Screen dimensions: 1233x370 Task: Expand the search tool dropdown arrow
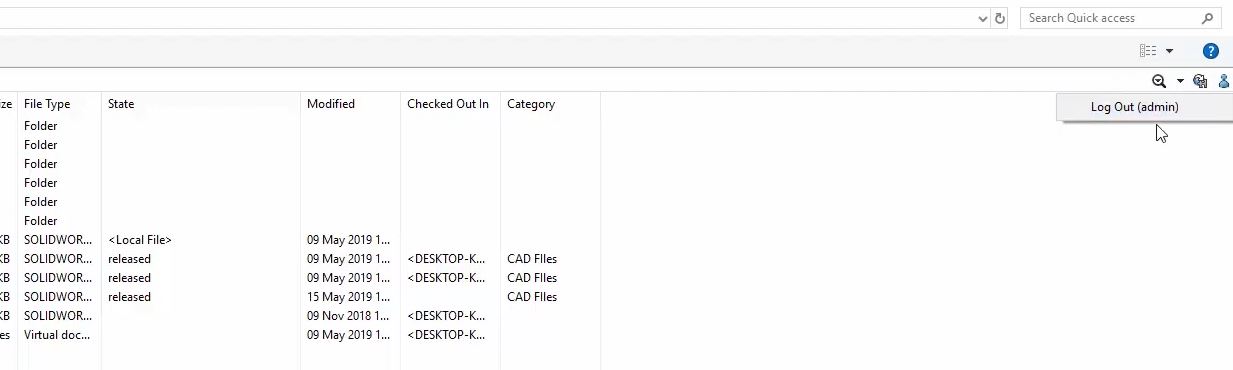pos(1180,81)
